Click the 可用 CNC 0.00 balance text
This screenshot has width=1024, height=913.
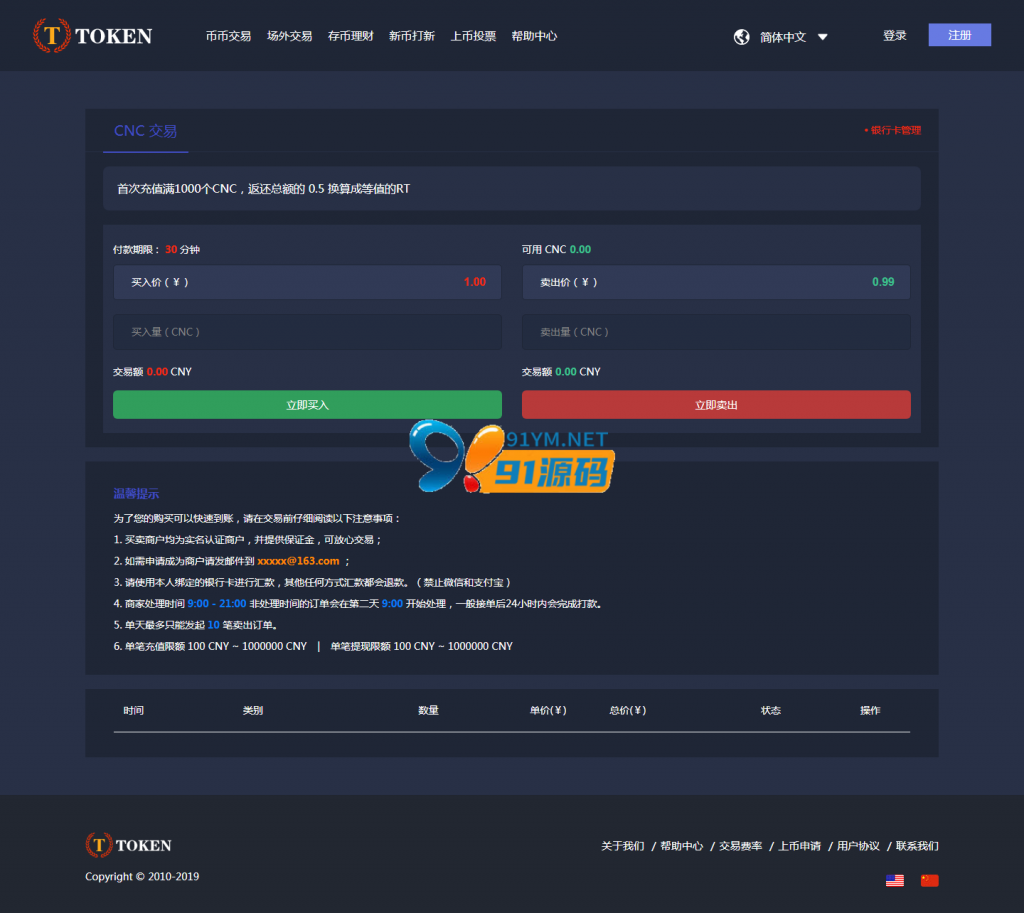pyautogui.click(x=556, y=249)
